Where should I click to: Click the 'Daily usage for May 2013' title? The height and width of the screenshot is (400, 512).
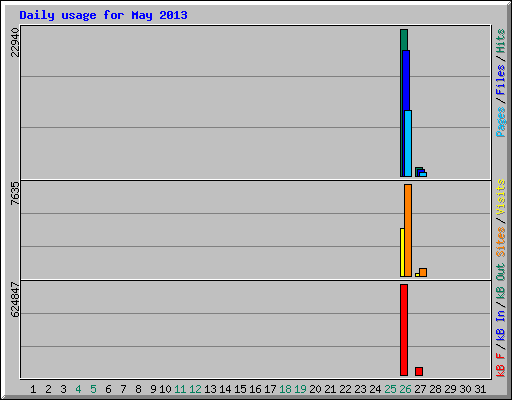point(103,16)
